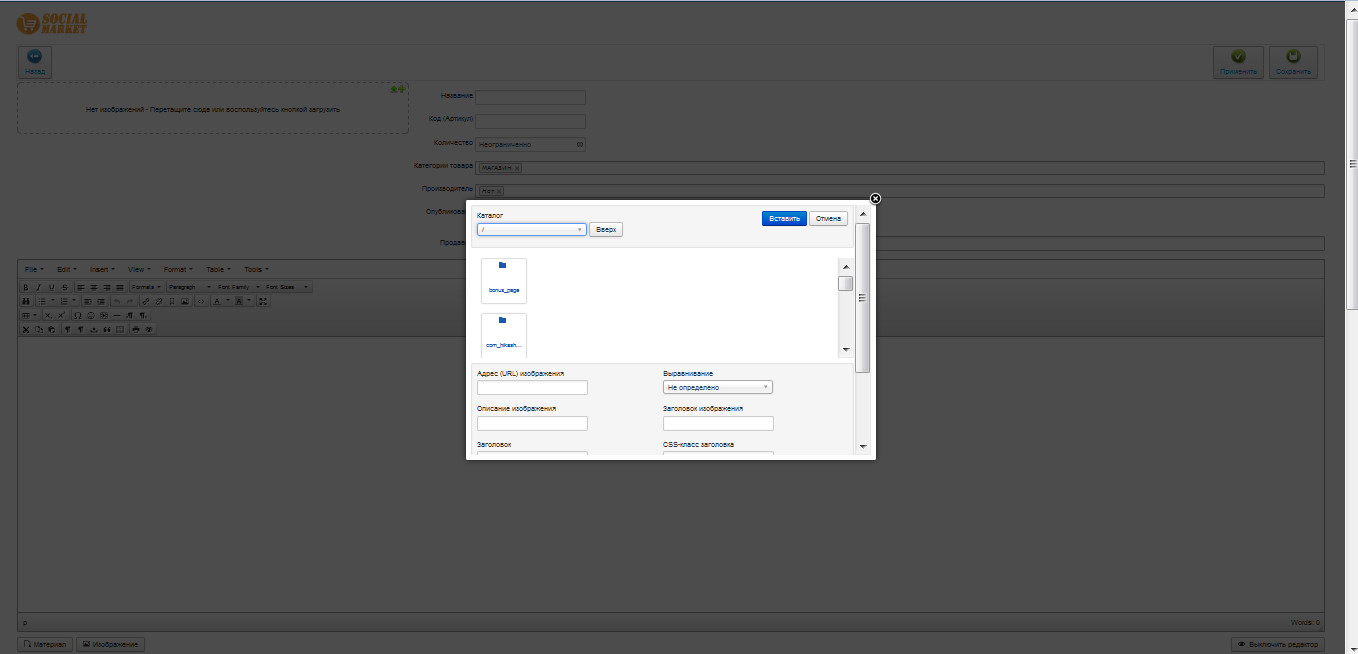
Task: Expand the text color picker arrow
Action: click(x=228, y=301)
